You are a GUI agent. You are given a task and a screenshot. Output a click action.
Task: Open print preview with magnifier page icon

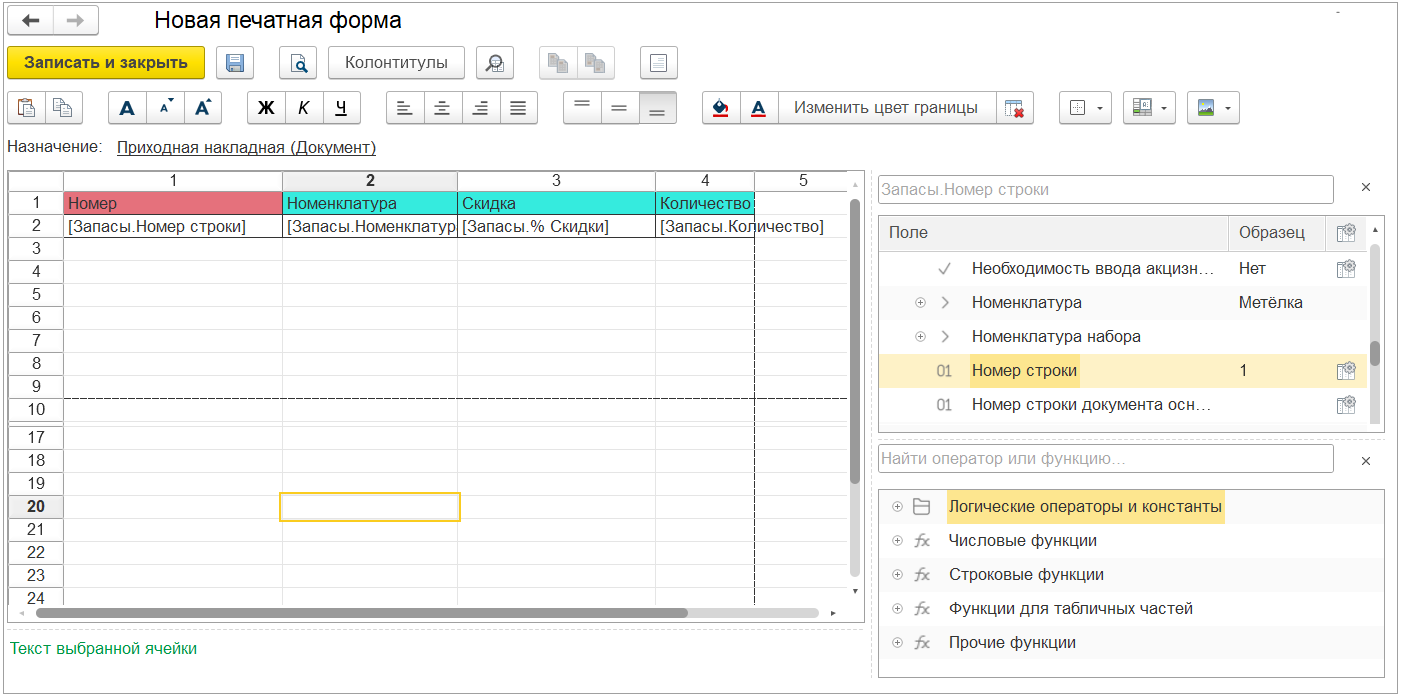pos(298,63)
